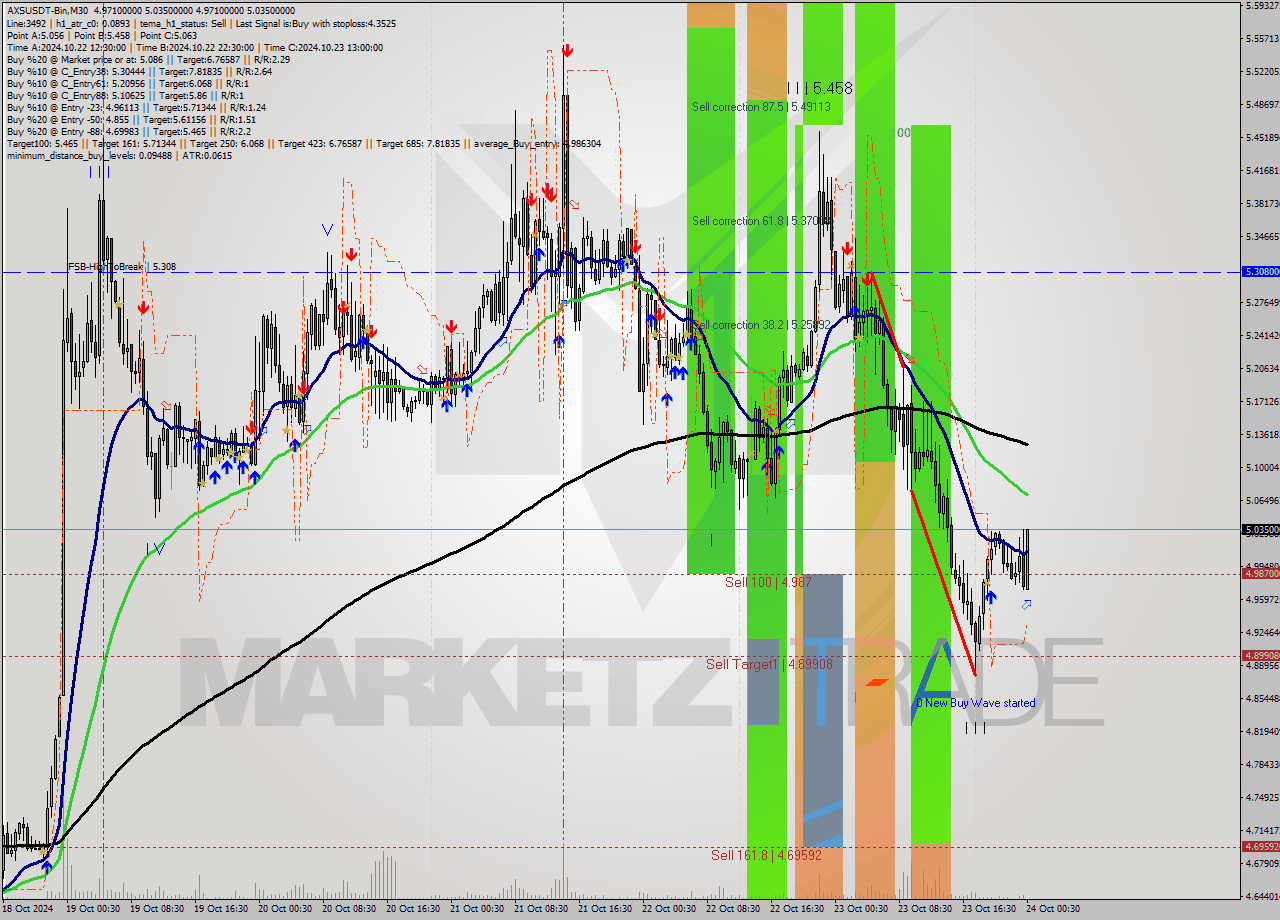
Task: Click the blue 5.30800 price tag
Action: pos(1260,271)
